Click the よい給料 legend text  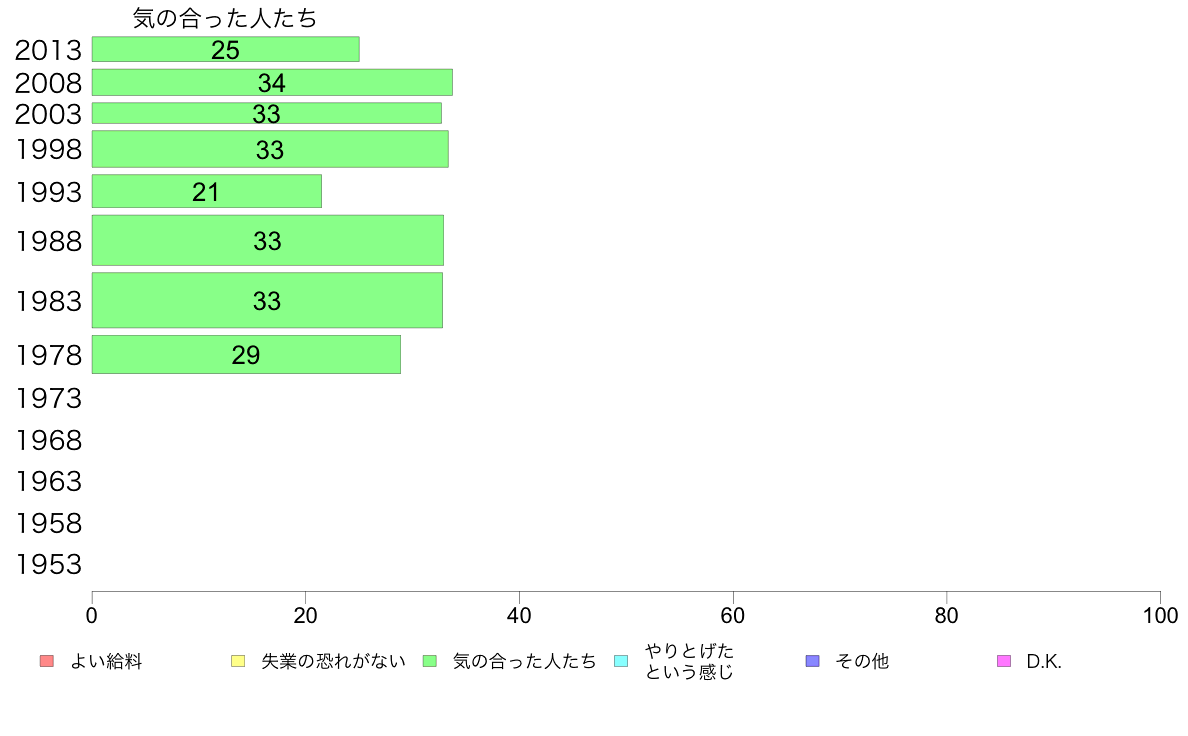point(106,662)
